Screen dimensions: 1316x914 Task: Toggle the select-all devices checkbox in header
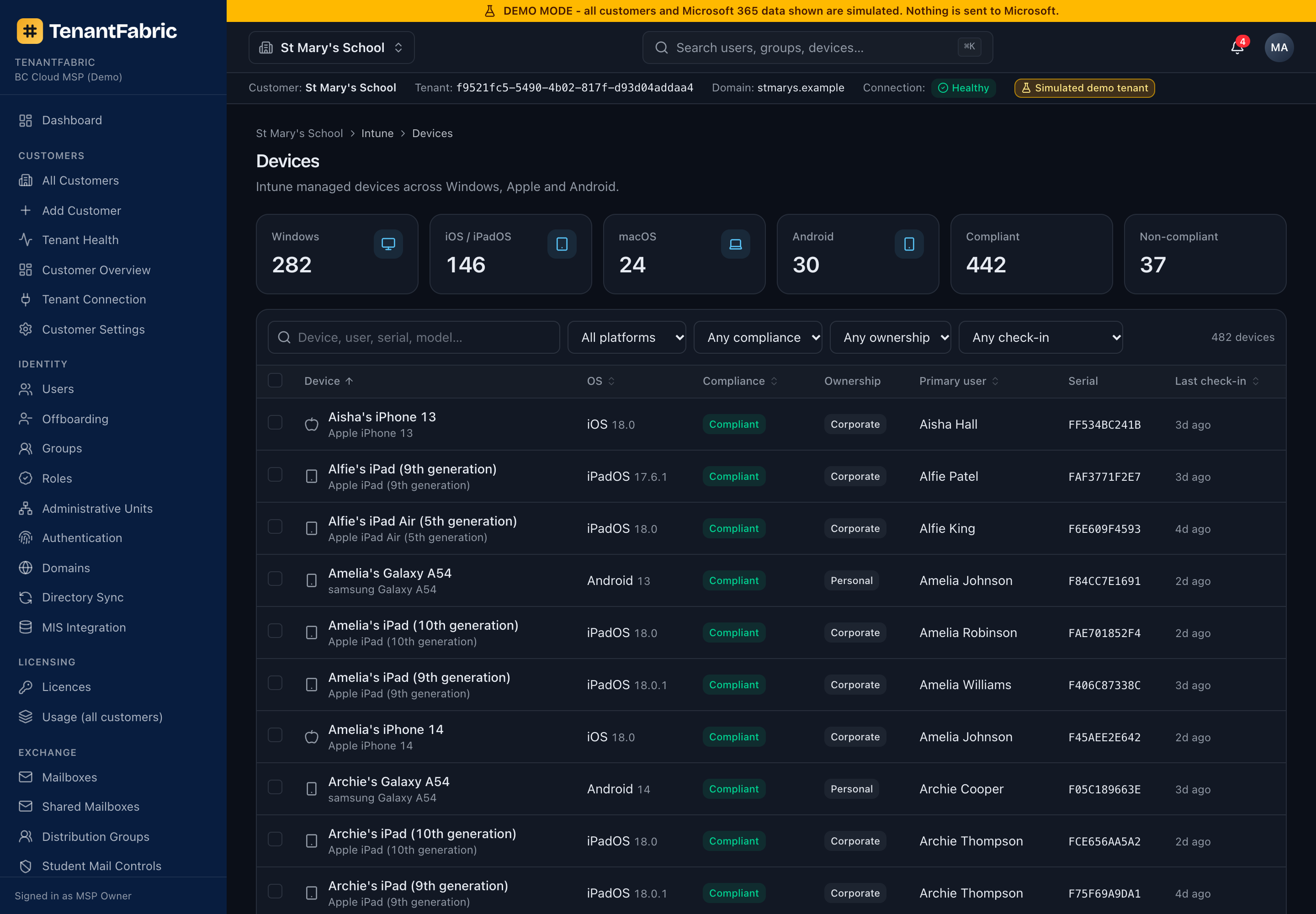[x=275, y=380]
